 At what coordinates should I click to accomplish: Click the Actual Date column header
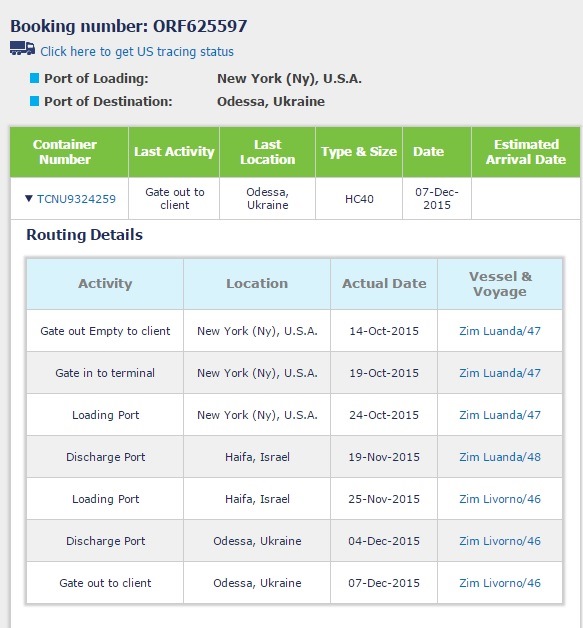pyautogui.click(x=384, y=284)
